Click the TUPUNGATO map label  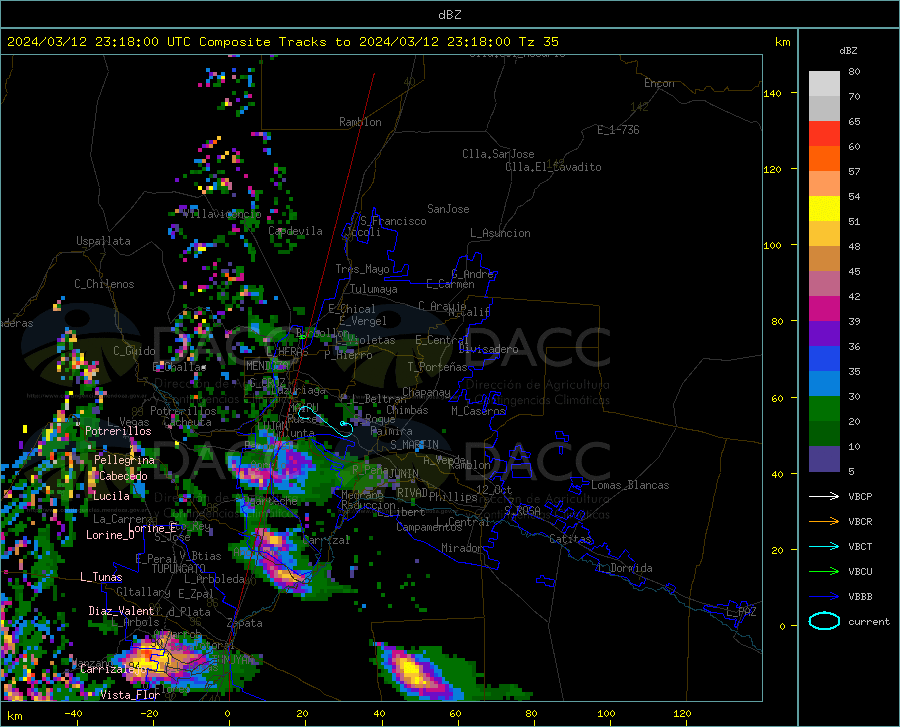coord(179,569)
